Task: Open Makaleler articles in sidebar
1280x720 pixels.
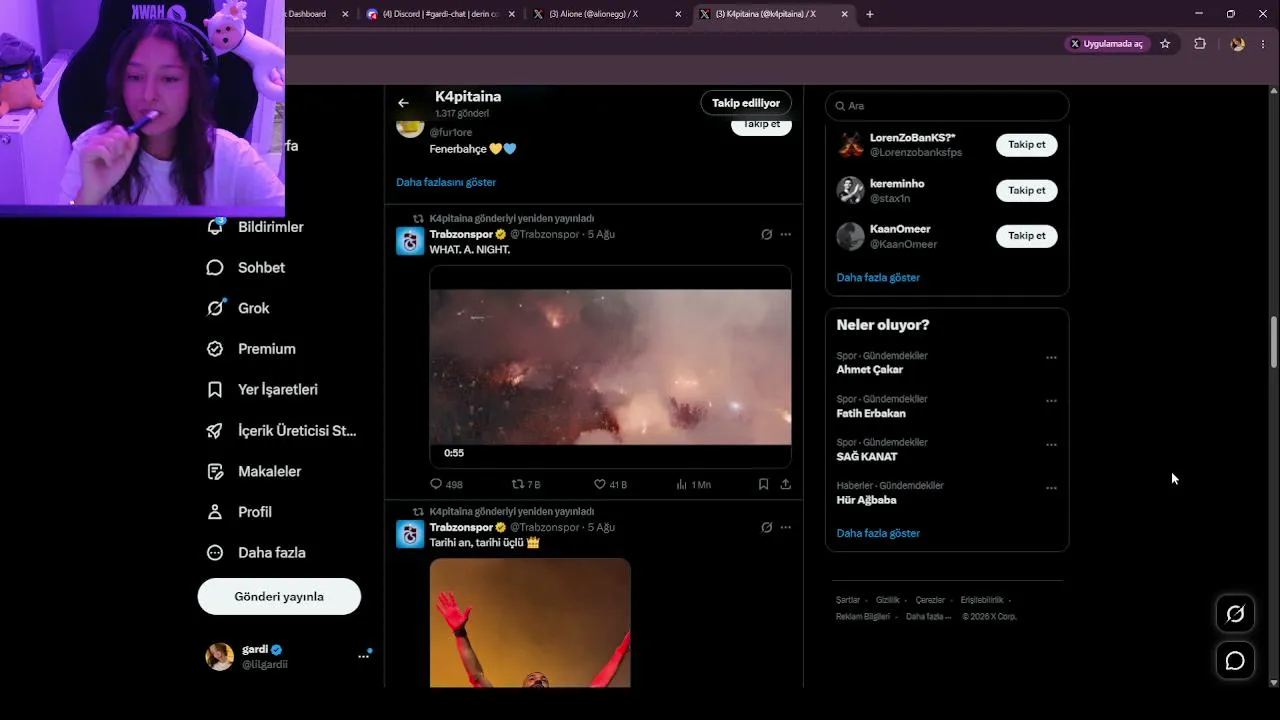Action: (253, 471)
